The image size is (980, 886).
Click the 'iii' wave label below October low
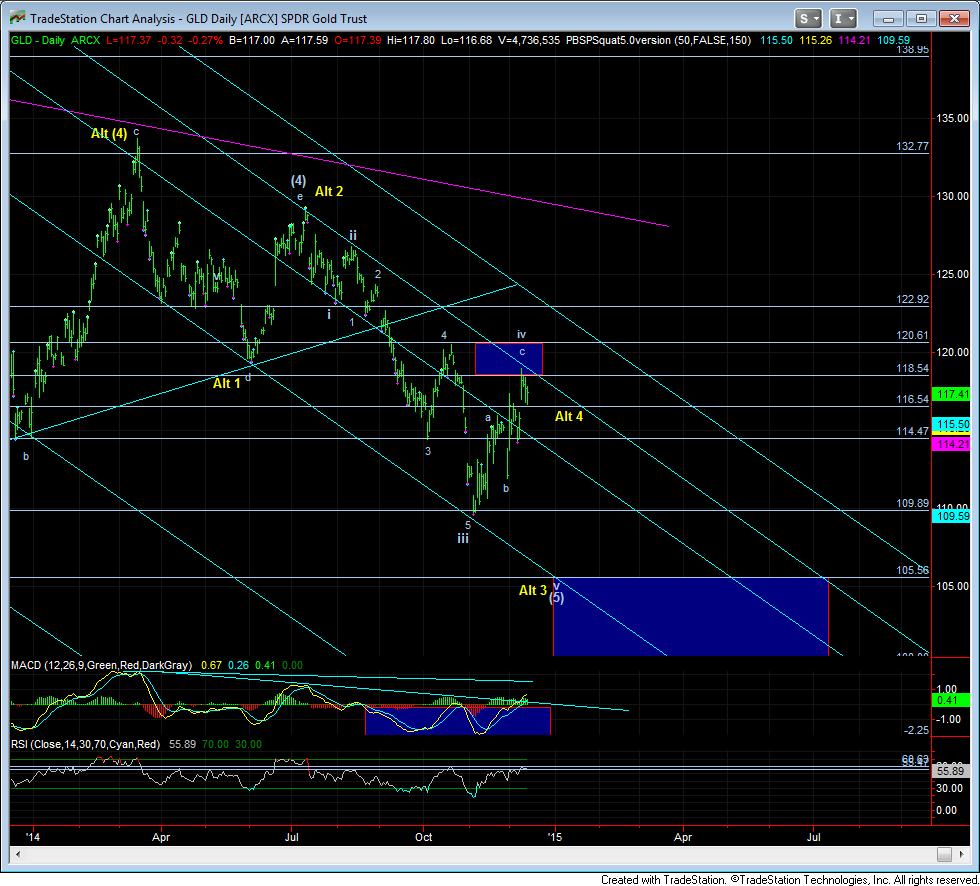pyautogui.click(x=462, y=539)
